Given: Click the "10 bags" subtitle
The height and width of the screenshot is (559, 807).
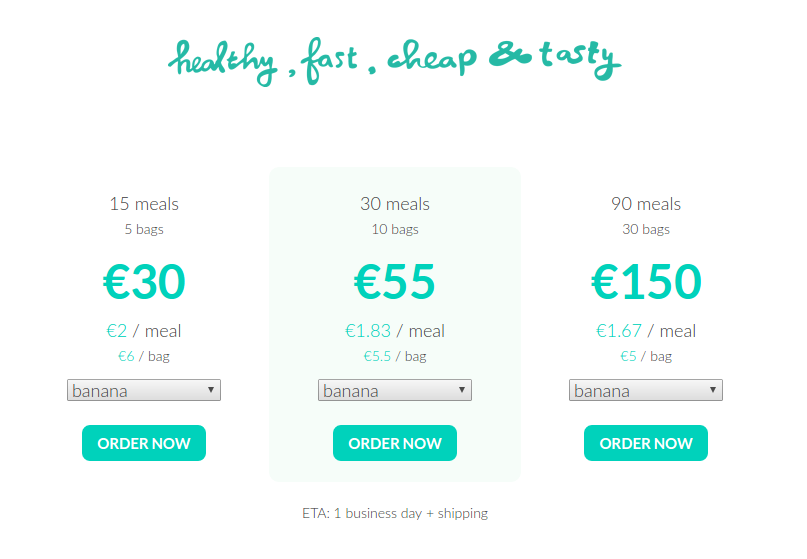Looking at the screenshot, I should [x=395, y=229].
